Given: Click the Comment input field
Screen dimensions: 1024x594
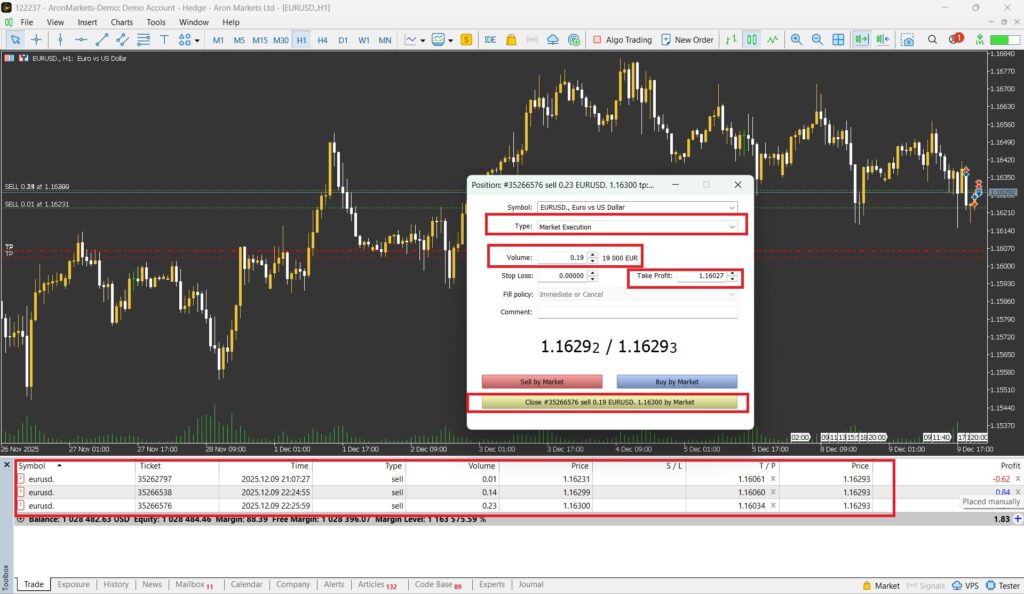Looking at the screenshot, I should point(637,312).
